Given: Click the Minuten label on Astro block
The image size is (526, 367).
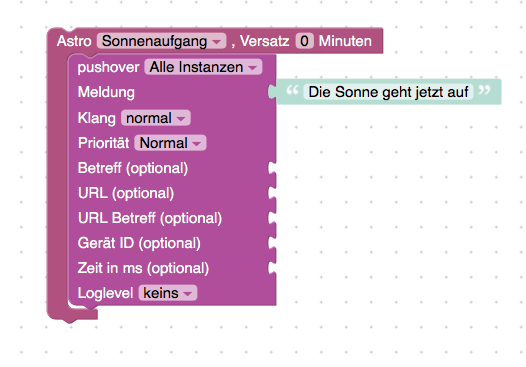Looking at the screenshot, I should coord(345,41).
